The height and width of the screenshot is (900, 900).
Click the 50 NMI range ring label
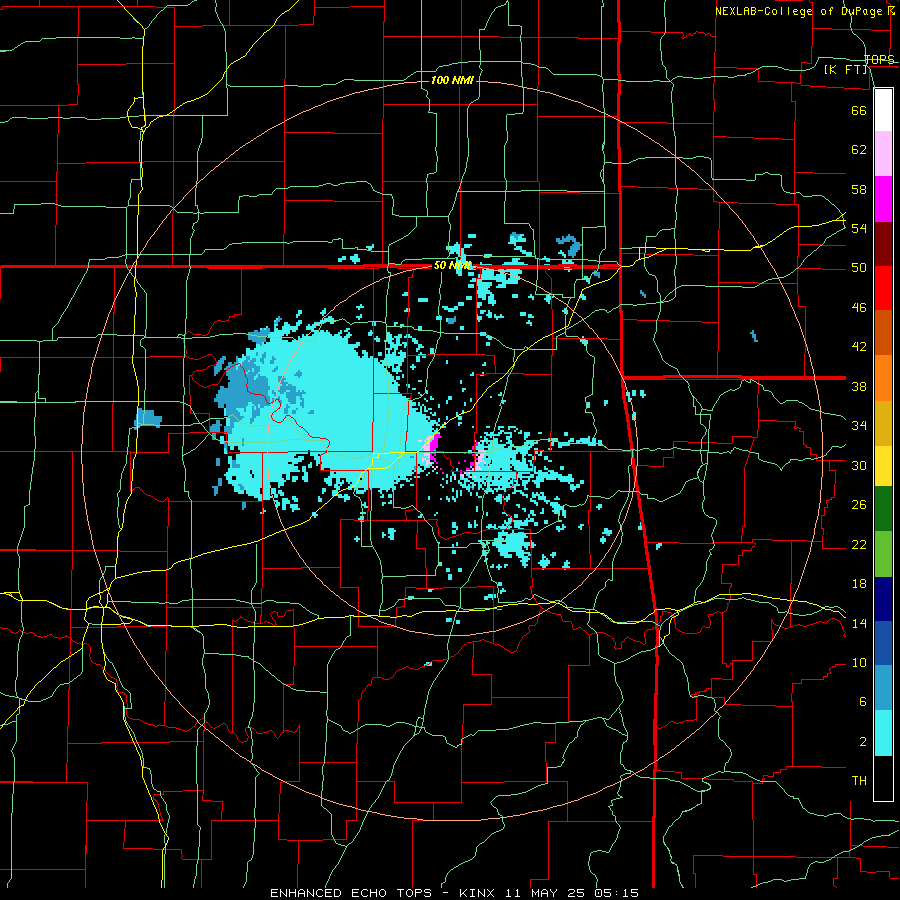452,265
